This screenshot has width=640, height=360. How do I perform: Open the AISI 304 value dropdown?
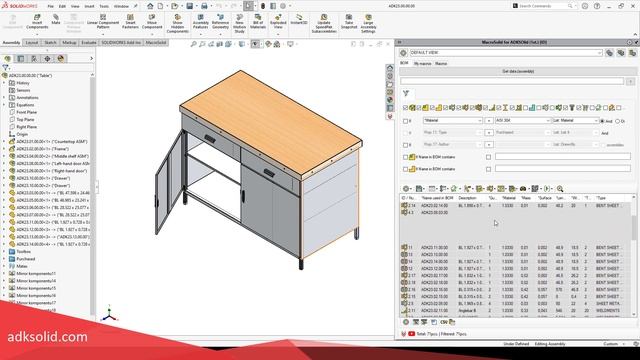523,120
